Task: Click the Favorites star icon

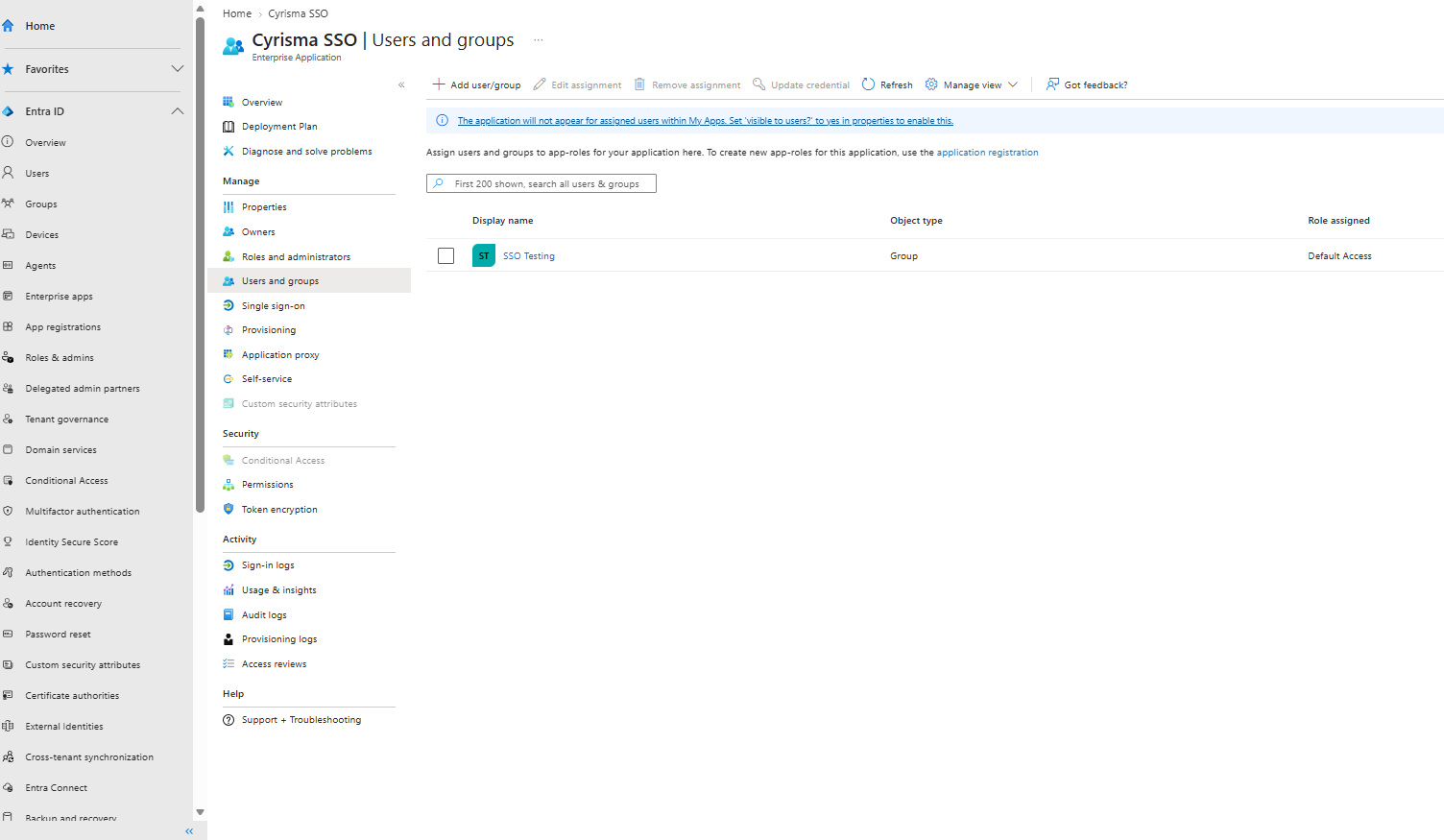Action: (8, 69)
